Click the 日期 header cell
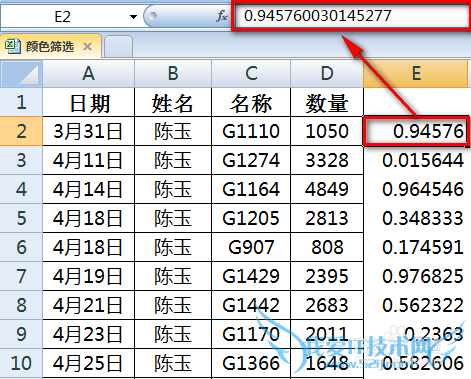Screen dimensions: 471x379 (89, 102)
